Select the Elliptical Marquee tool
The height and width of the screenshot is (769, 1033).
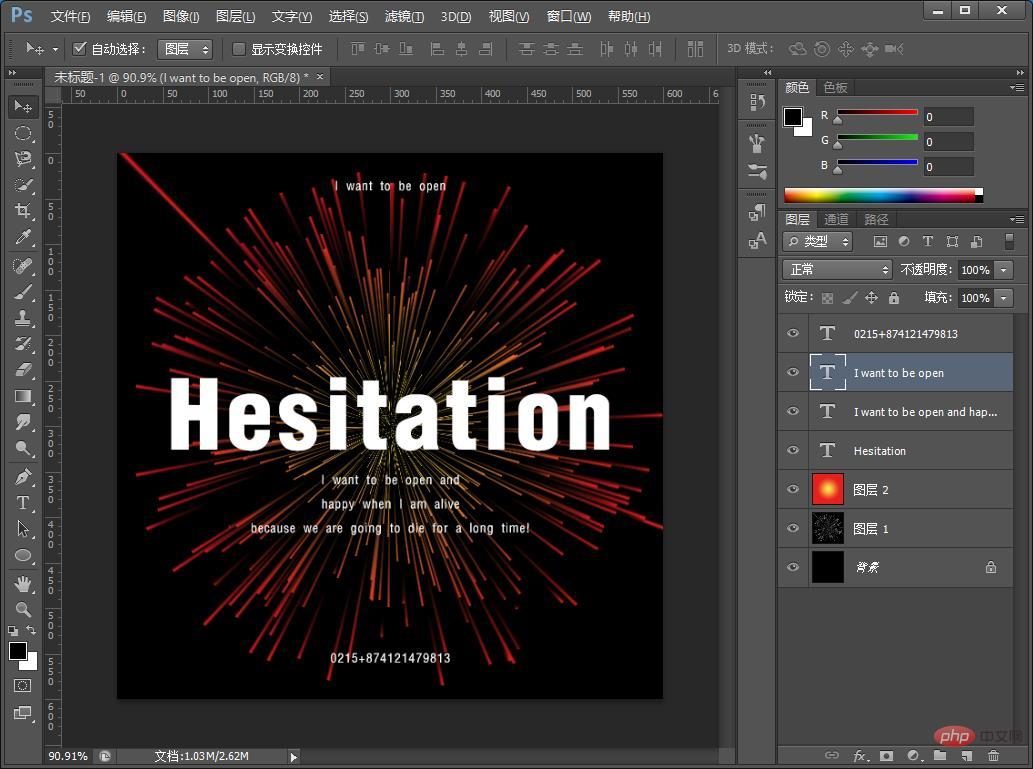(23, 133)
